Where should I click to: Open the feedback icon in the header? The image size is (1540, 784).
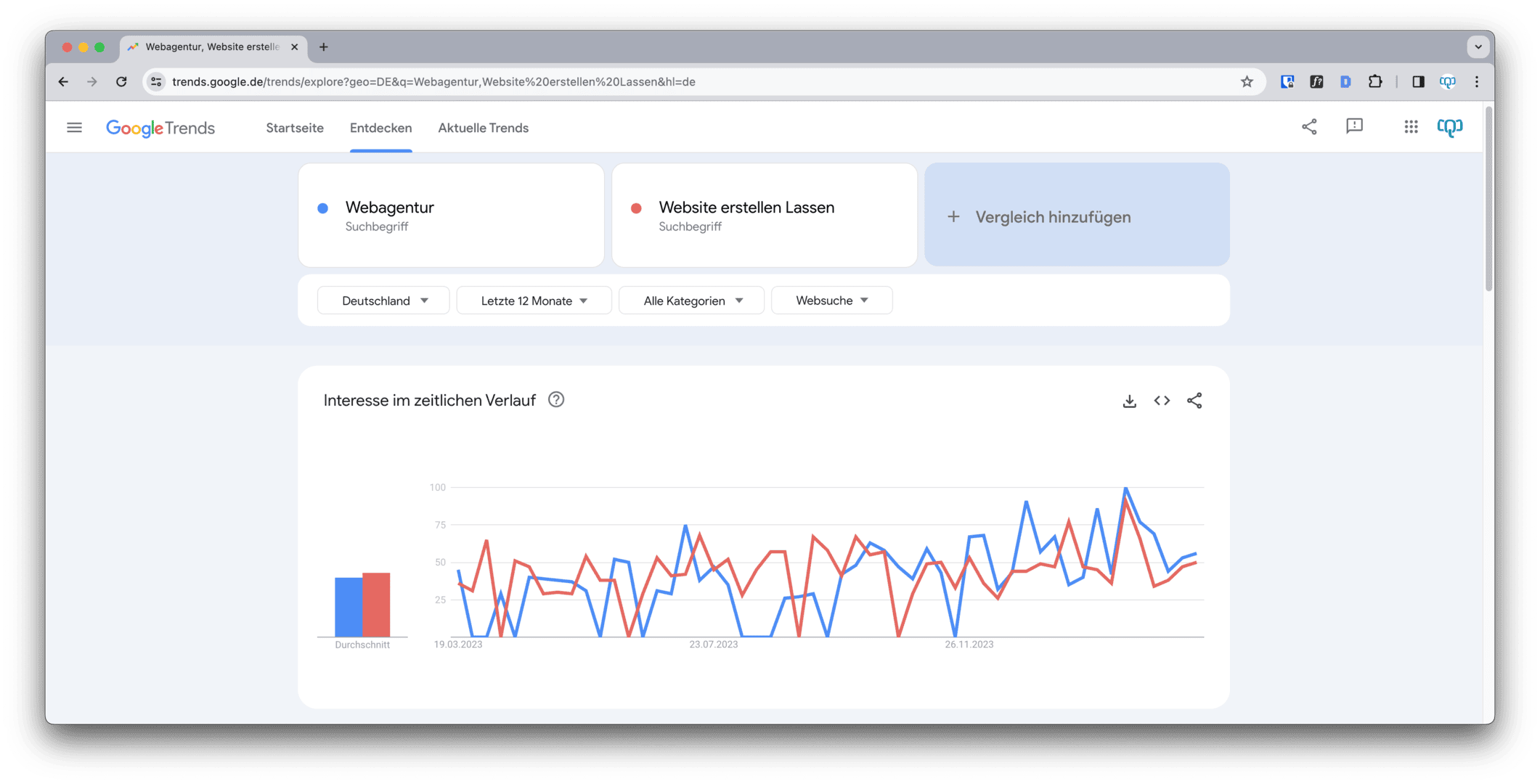(1354, 127)
